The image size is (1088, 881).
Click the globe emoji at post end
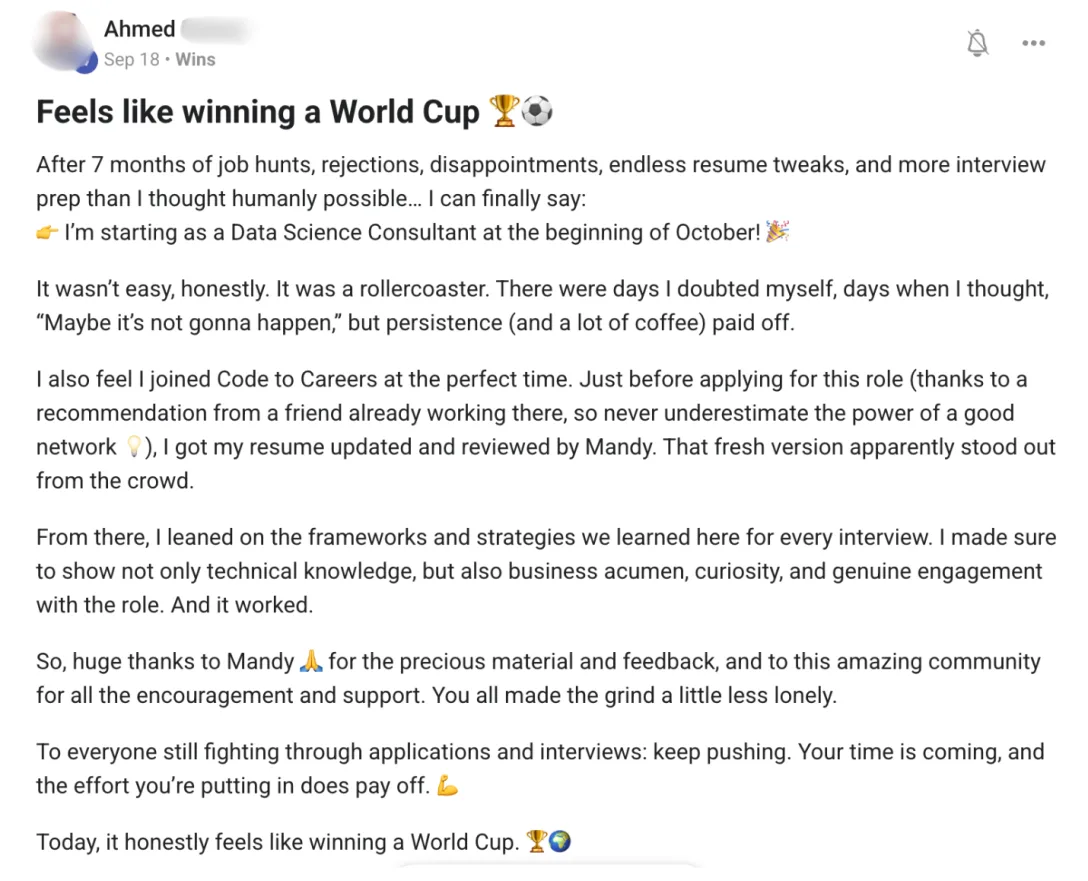click(560, 841)
